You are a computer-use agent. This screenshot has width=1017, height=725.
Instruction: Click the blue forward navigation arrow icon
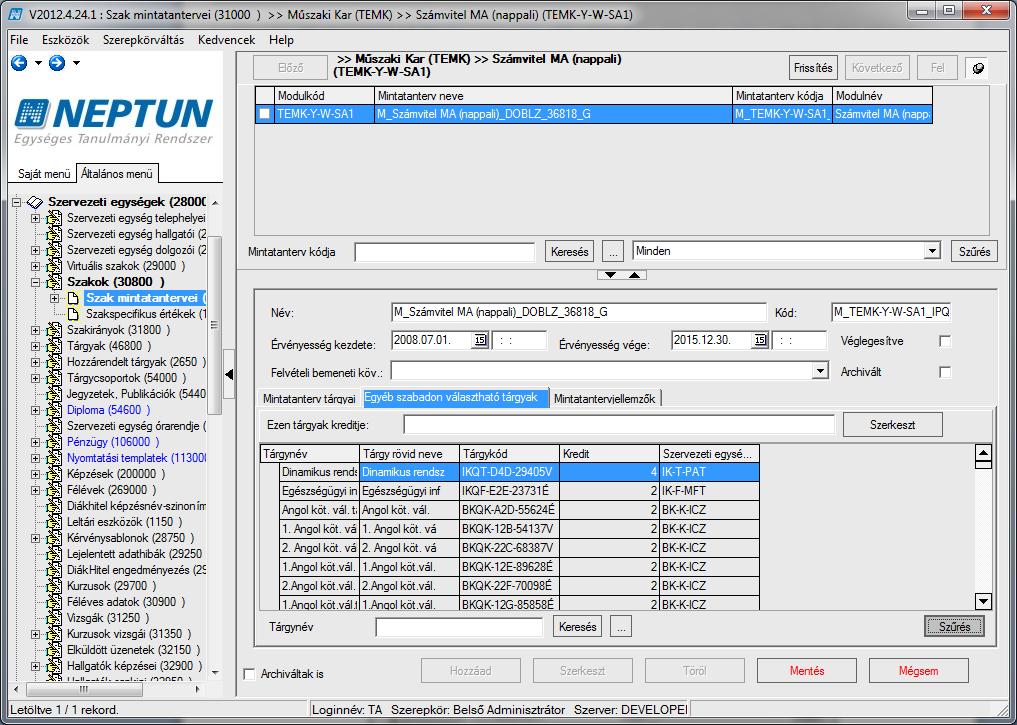tap(57, 63)
